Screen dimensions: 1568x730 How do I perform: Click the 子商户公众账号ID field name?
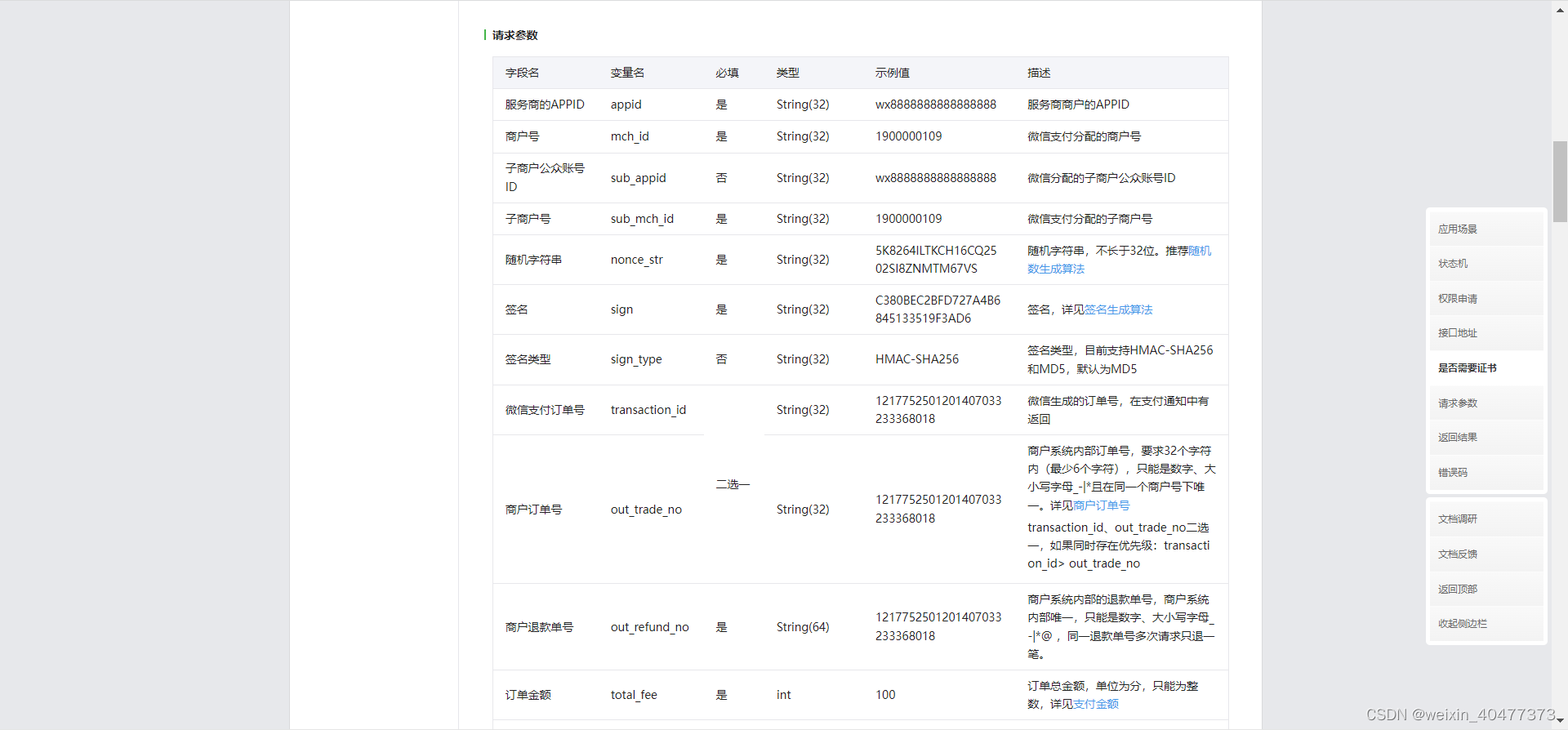545,178
